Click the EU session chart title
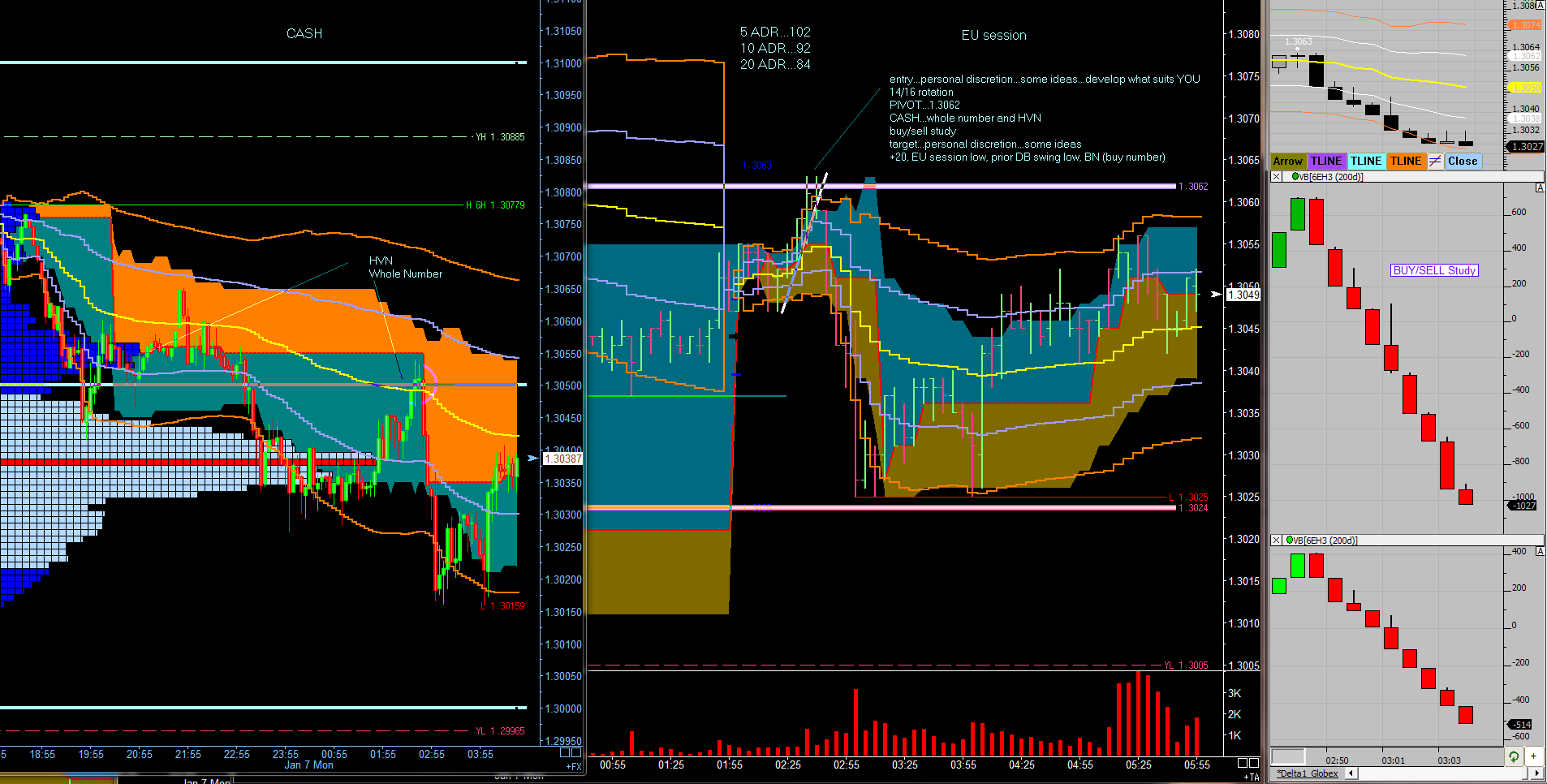This screenshot has height=784, width=1547. [993, 35]
